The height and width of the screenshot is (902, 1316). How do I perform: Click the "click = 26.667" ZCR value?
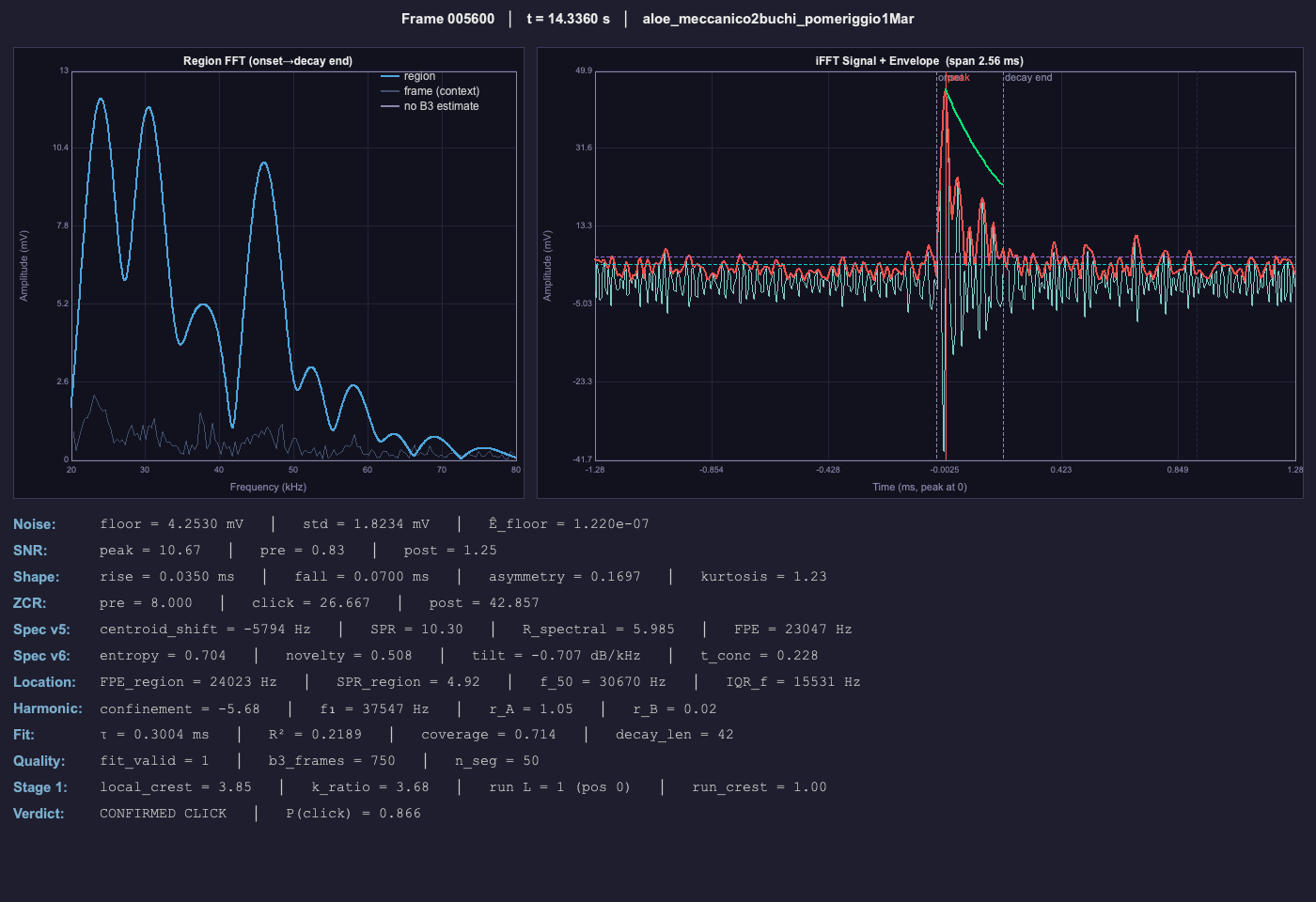coord(311,603)
